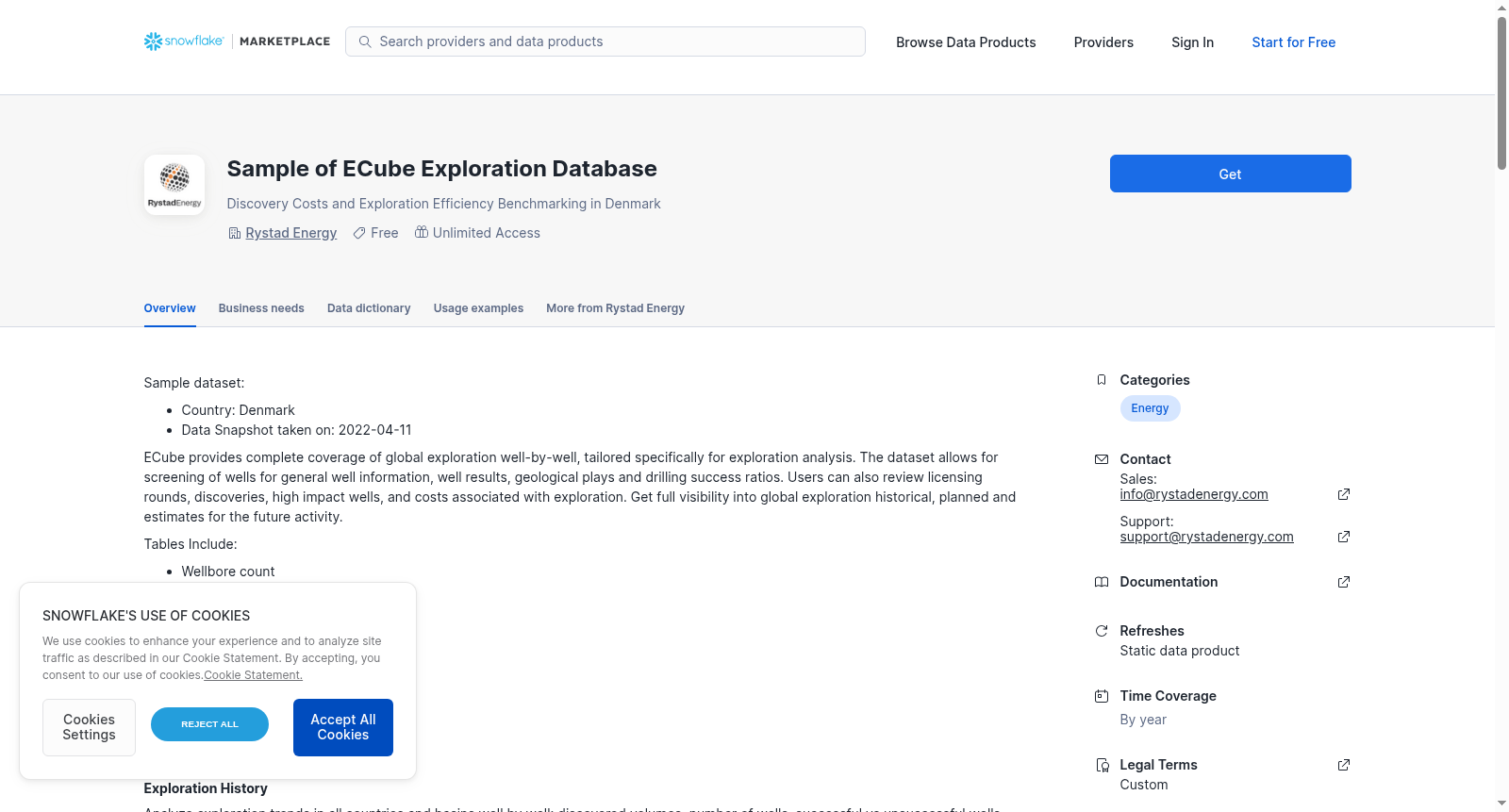
Task: Click the price tag icon beside Free
Action: point(359,233)
